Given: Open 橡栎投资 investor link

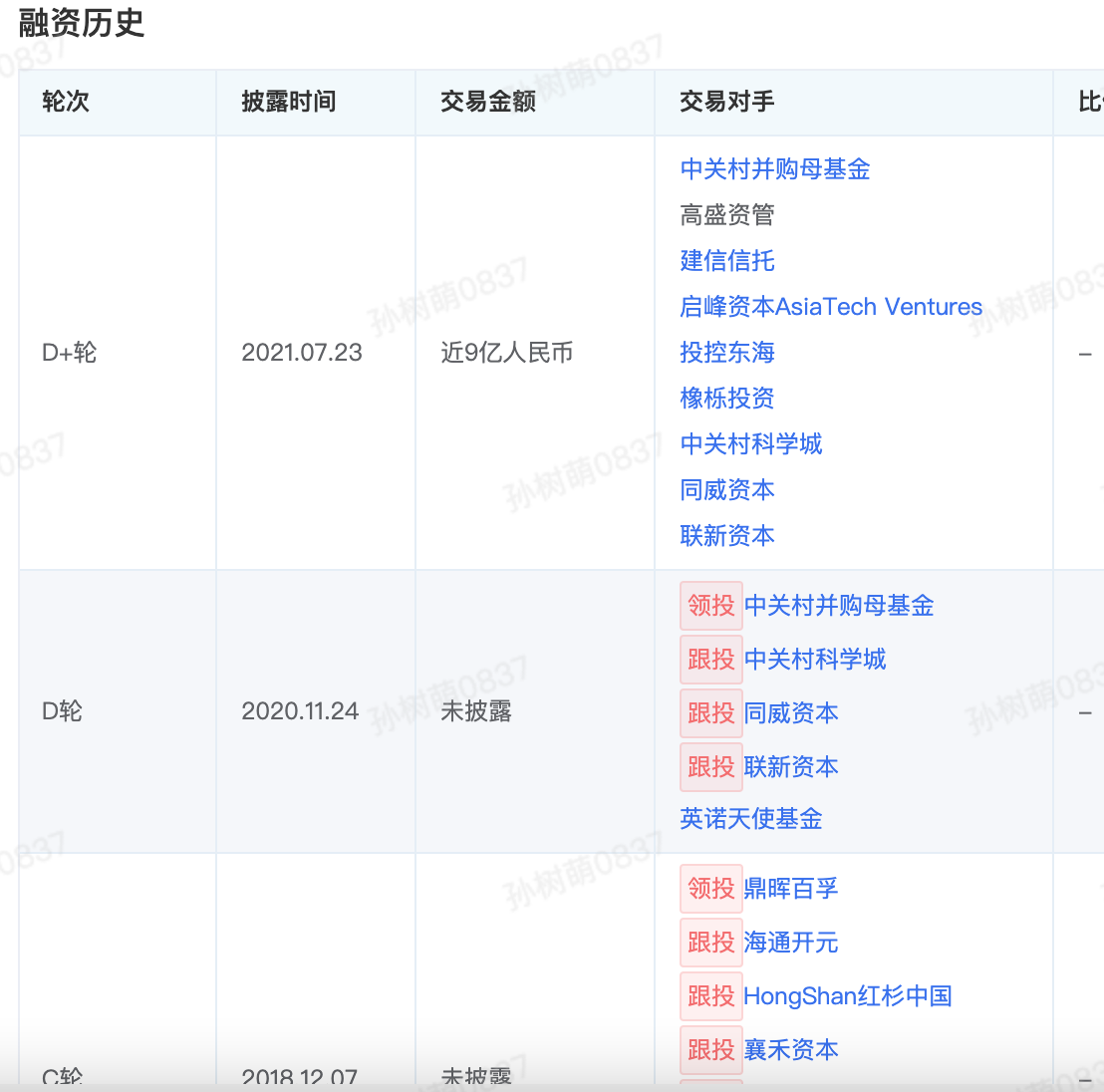Looking at the screenshot, I should click(726, 398).
